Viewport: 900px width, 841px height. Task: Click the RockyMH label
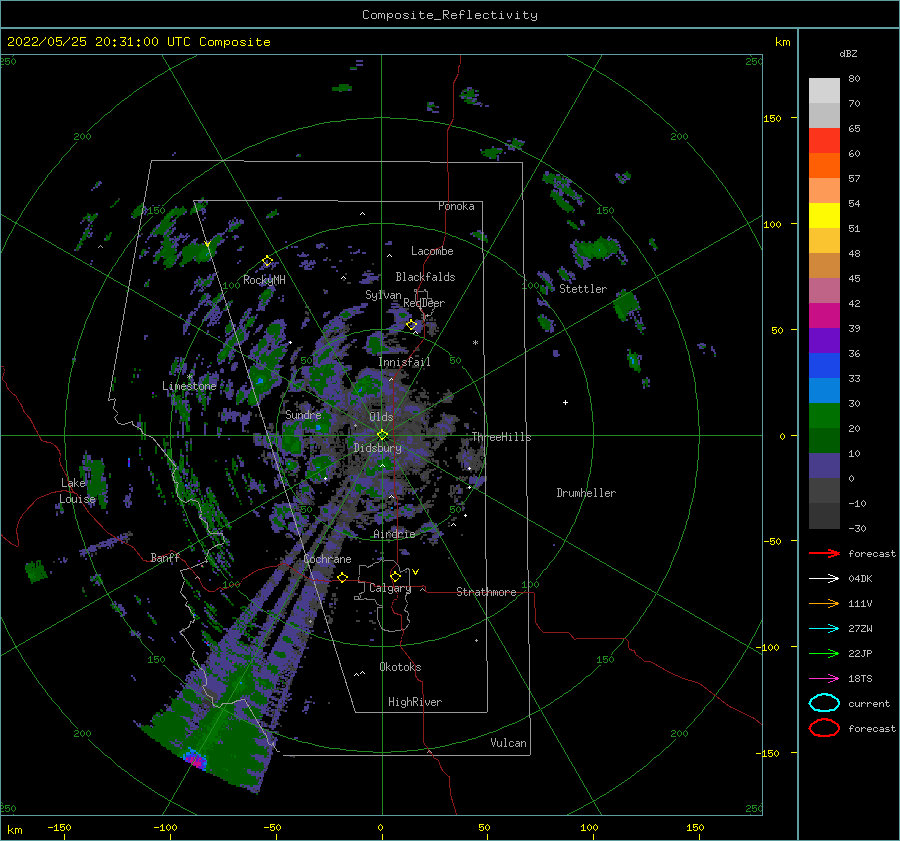pos(265,280)
